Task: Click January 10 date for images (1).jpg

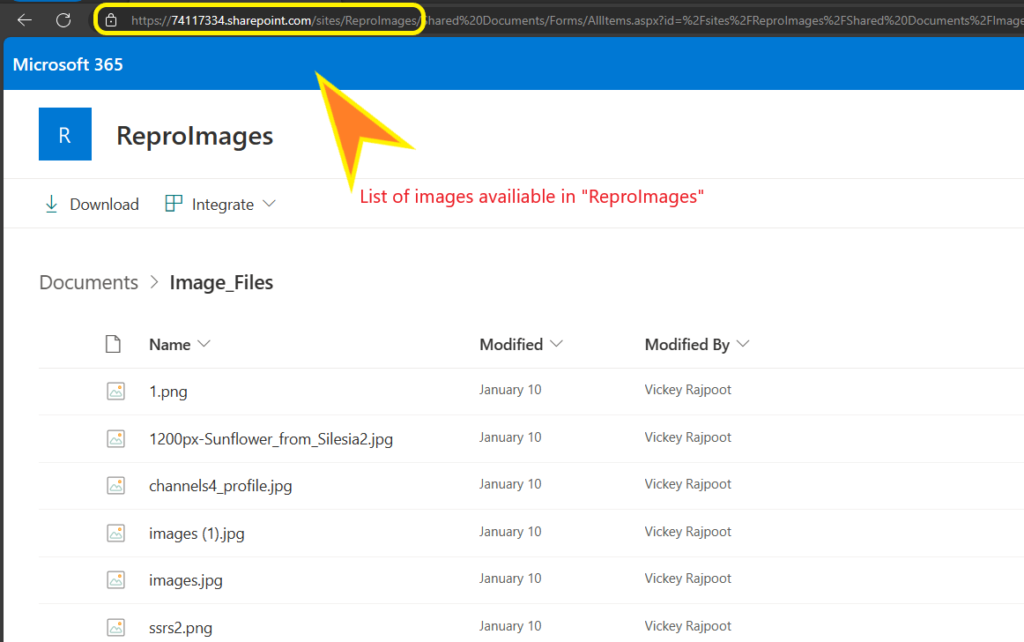Action: (x=510, y=532)
